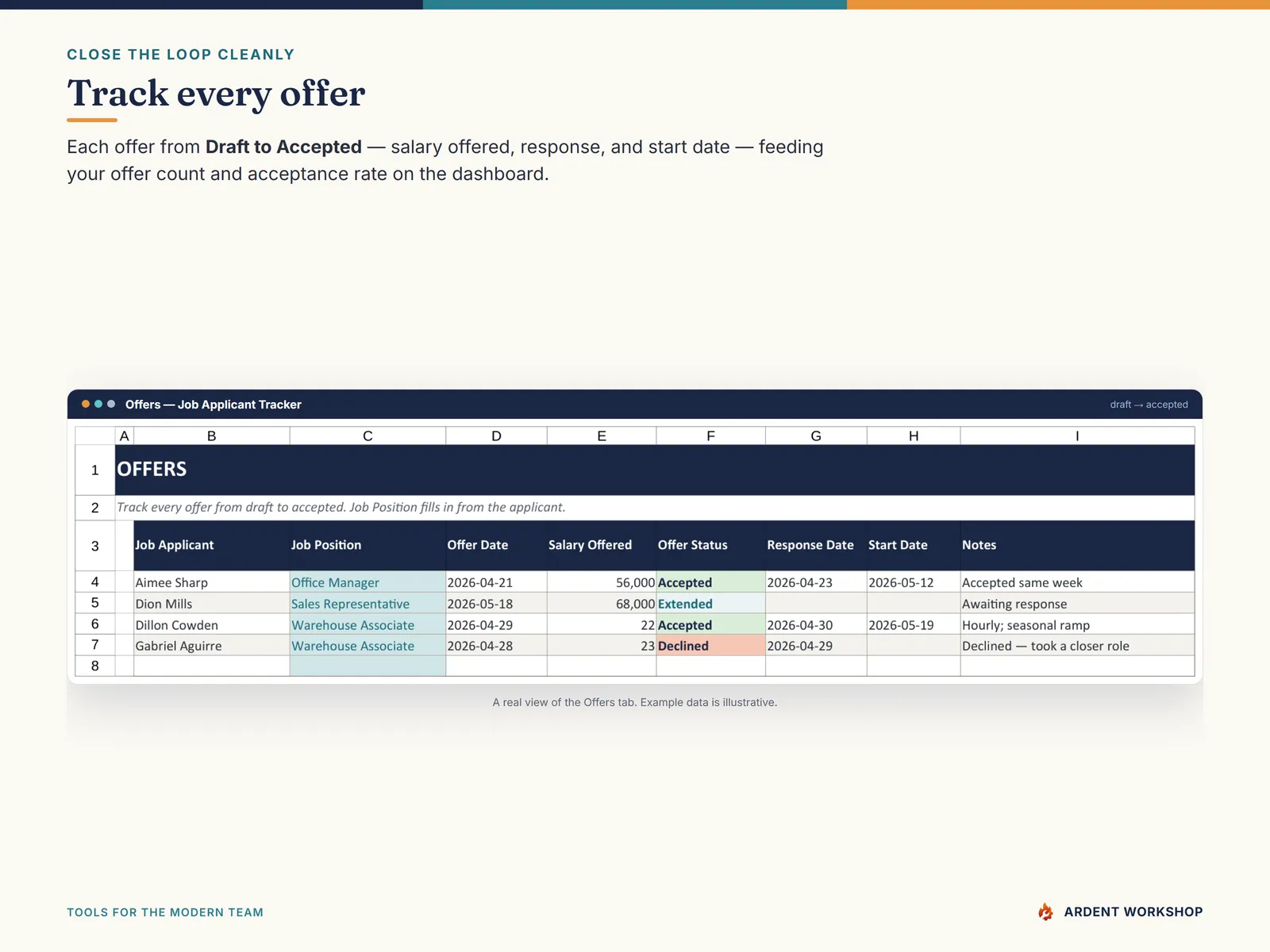The height and width of the screenshot is (952, 1270).
Task: Click the 'Hourly; seasonal ramp' note
Action: point(1077,624)
